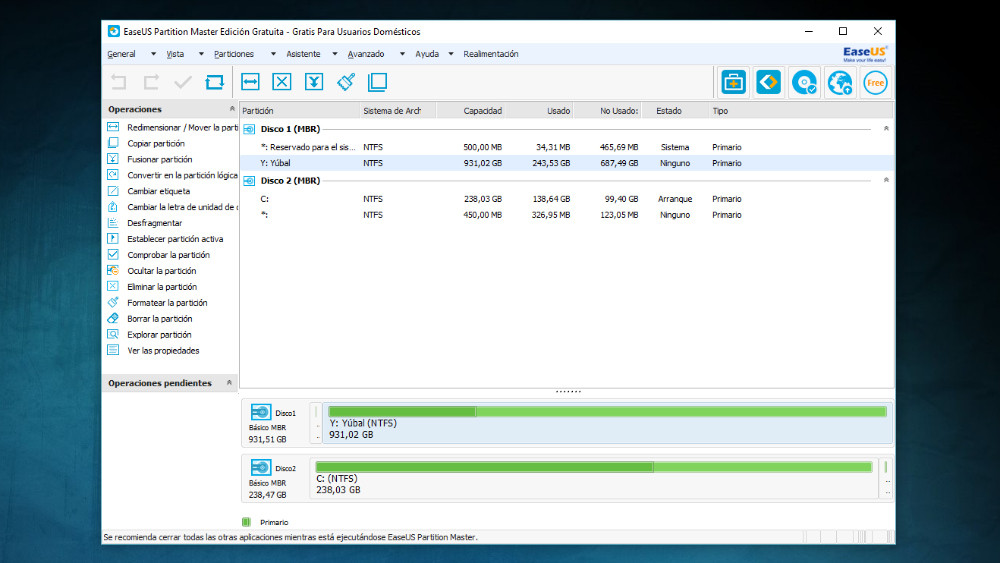Click the bootable disc creation icon

tap(804, 82)
